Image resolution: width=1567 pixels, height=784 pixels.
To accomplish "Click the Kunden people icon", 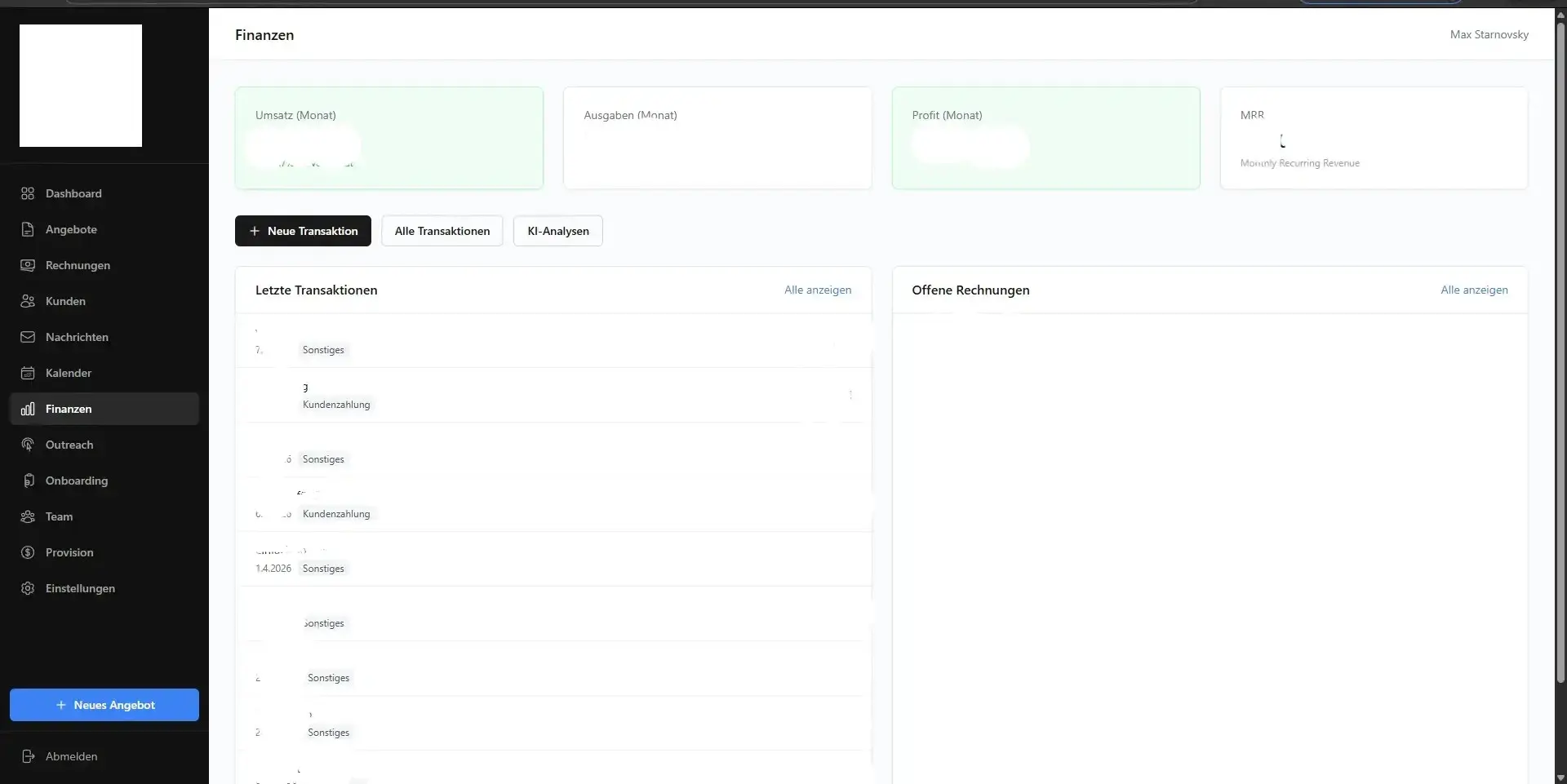I will pos(28,301).
